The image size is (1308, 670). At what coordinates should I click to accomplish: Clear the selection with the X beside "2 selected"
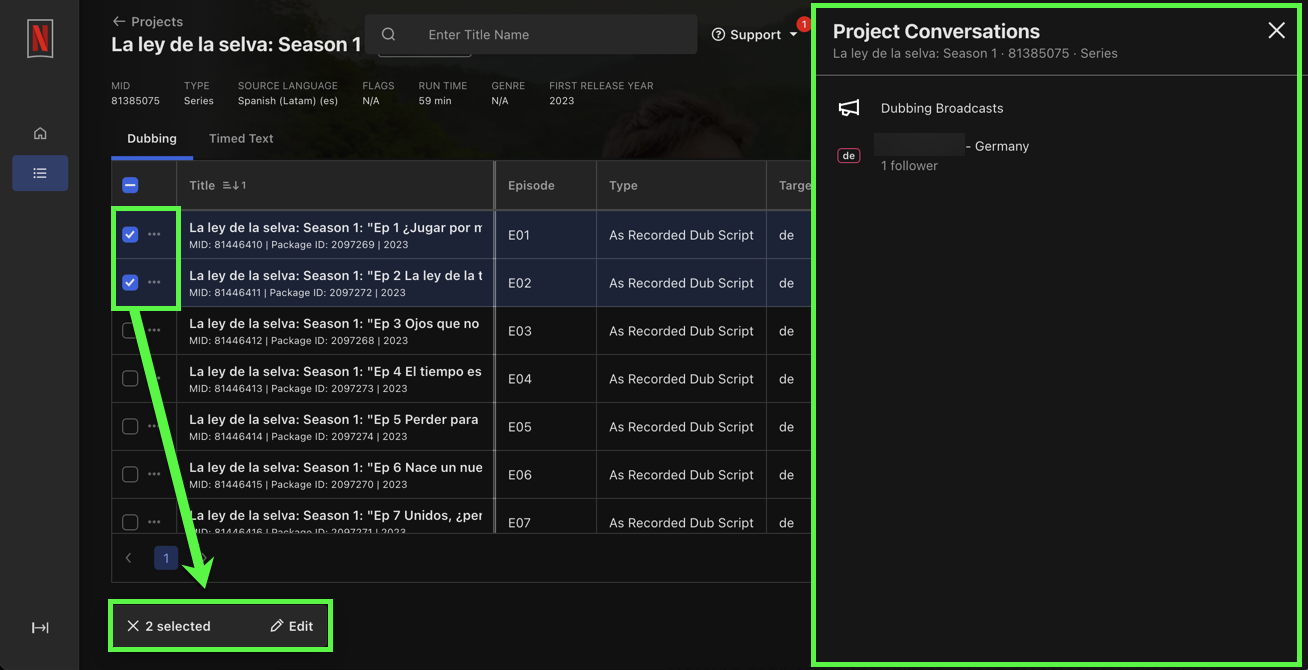point(133,626)
